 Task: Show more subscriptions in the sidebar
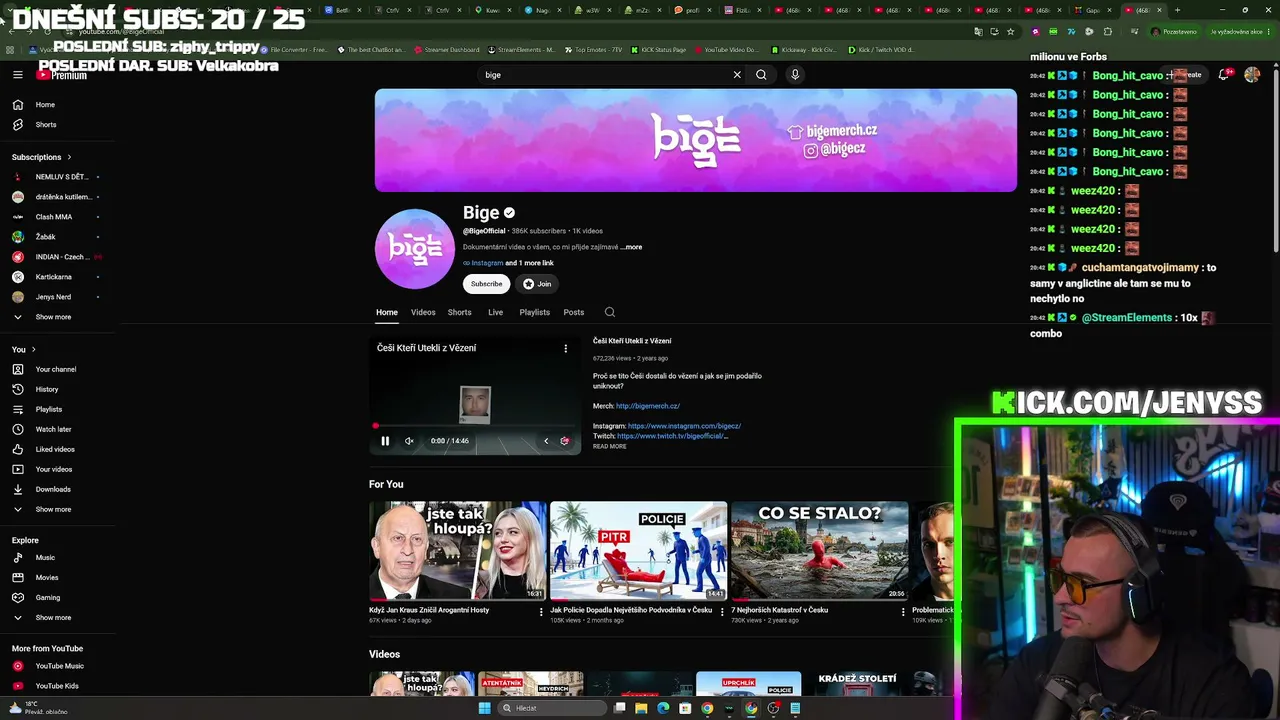coord(53,317)
